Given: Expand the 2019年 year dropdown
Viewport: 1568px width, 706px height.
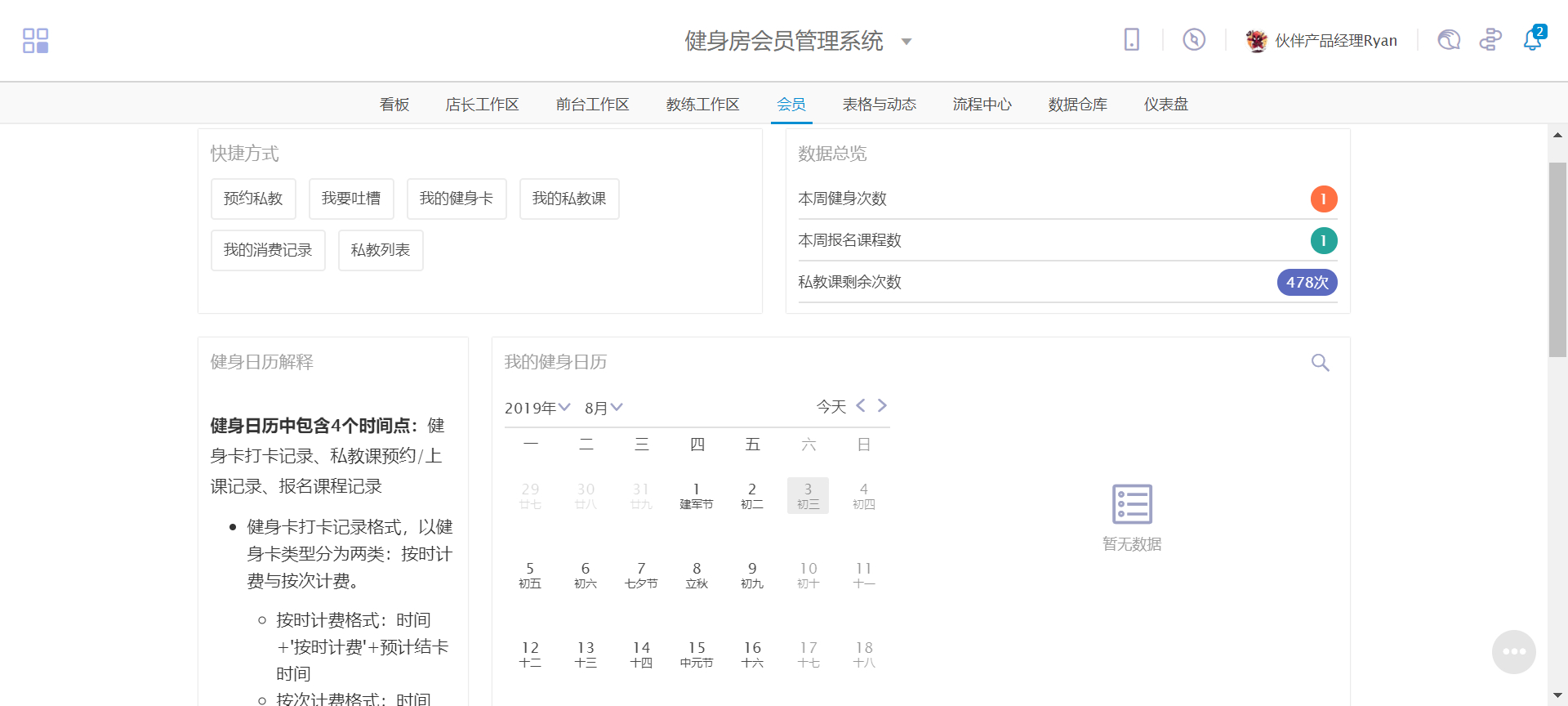Looking at the screenshot, I should point(537,408).
